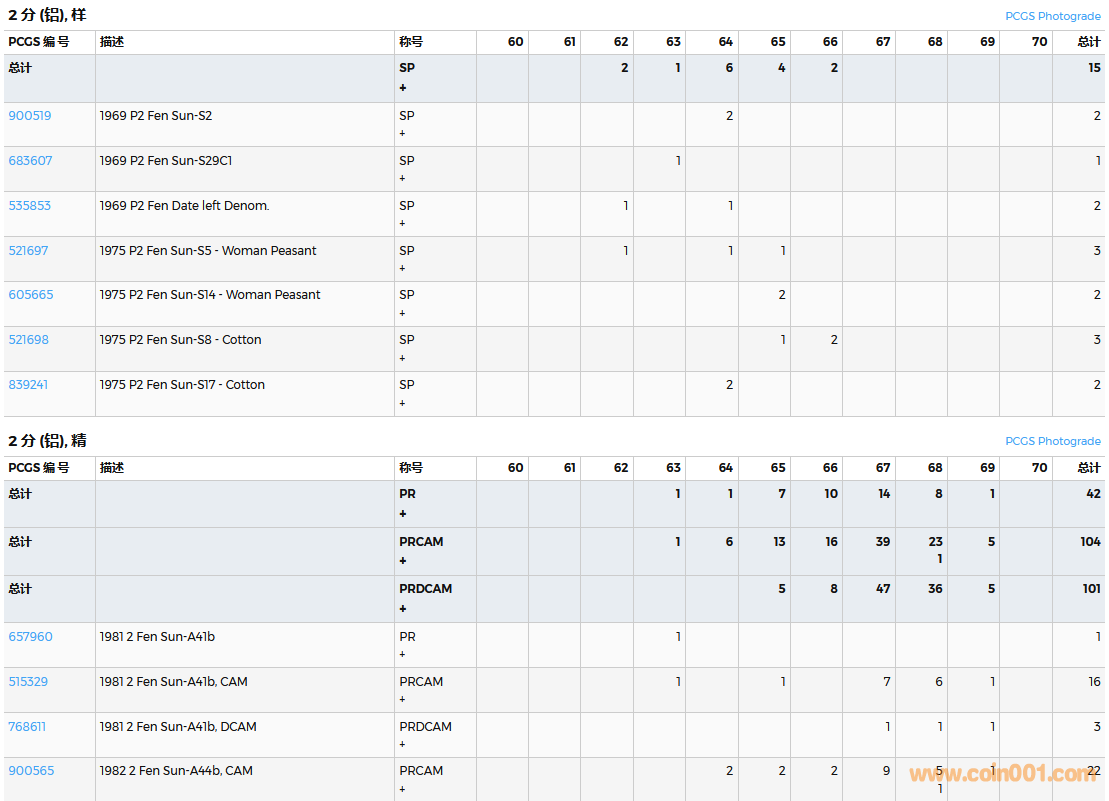Screen dimensions: 1109x801
Task: Expand plus for 1969 P2 Fen Sun-S2 row
Action: (403, 133)
